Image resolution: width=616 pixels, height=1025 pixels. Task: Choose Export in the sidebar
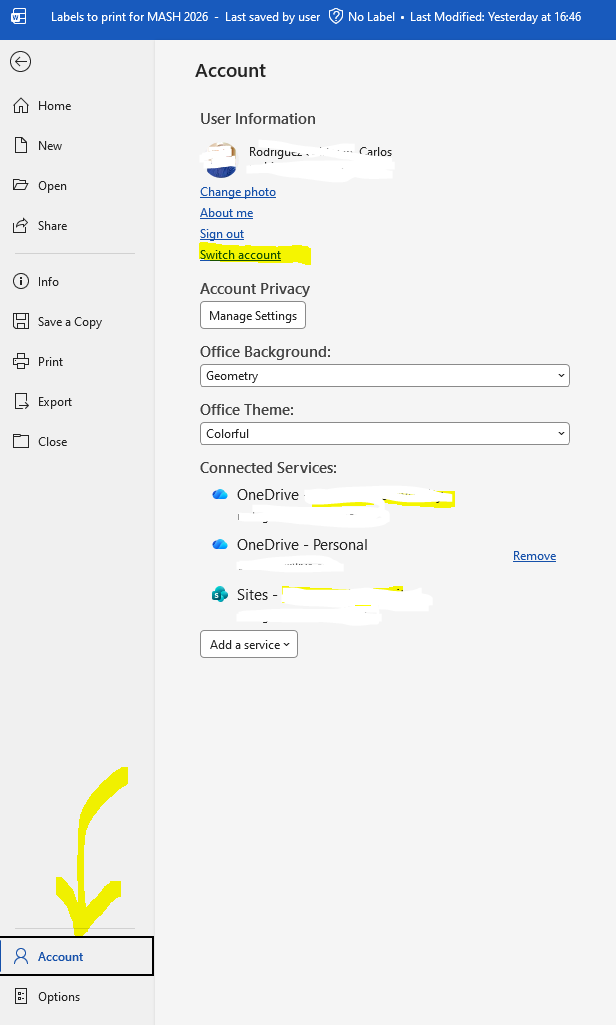(x=77, y=402)
